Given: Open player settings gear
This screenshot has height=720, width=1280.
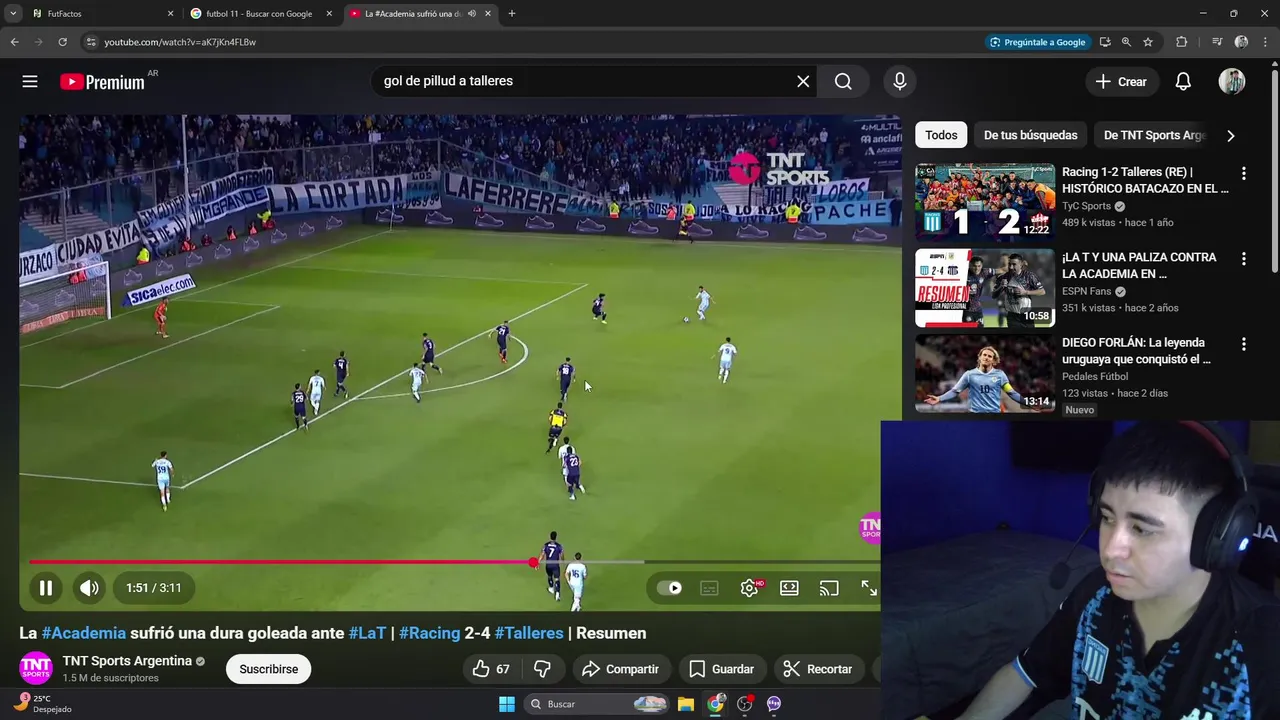Looking at the screenshot, I should tap(749, 588).
